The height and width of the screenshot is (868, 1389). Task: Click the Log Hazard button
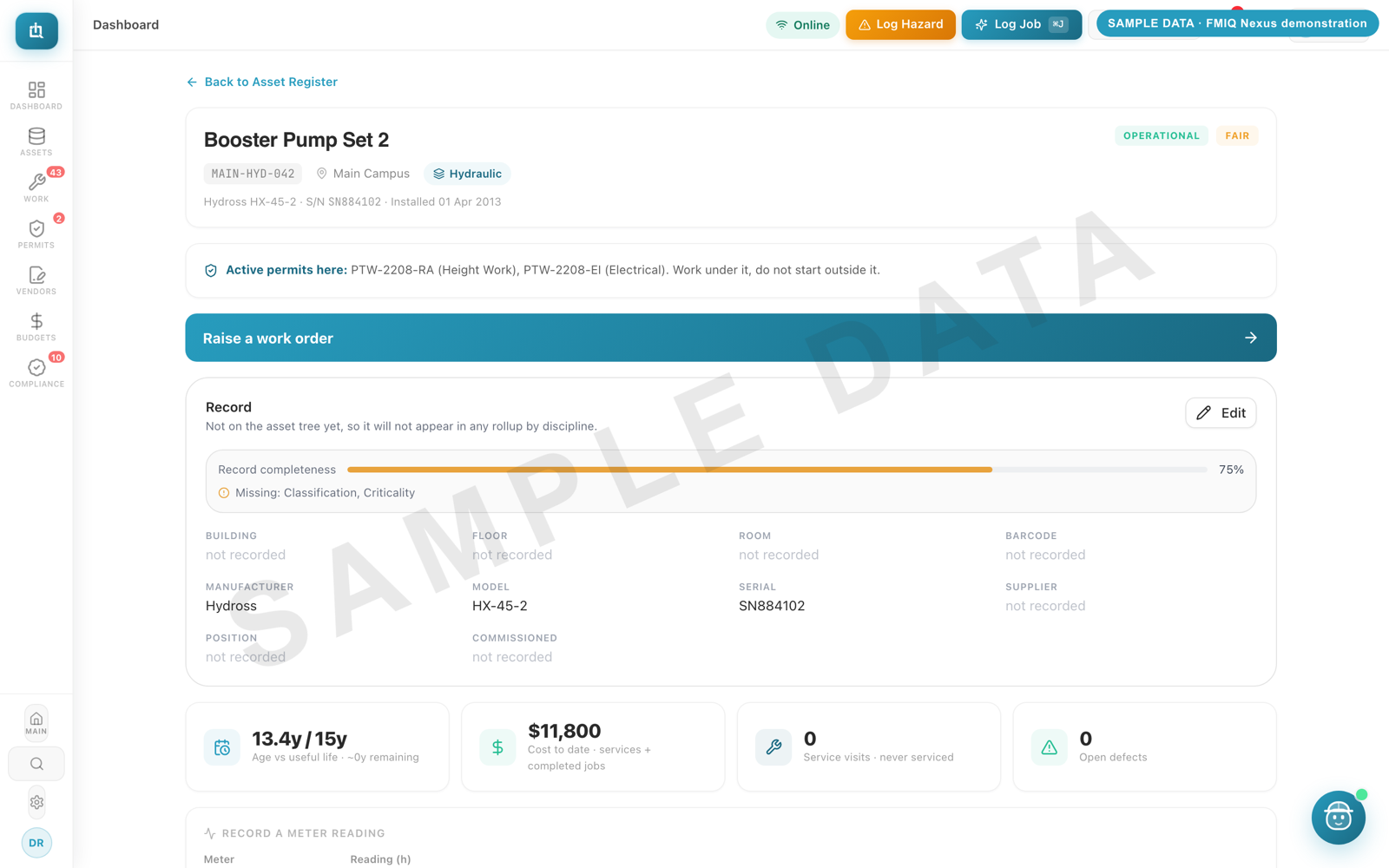coord(900,24)
